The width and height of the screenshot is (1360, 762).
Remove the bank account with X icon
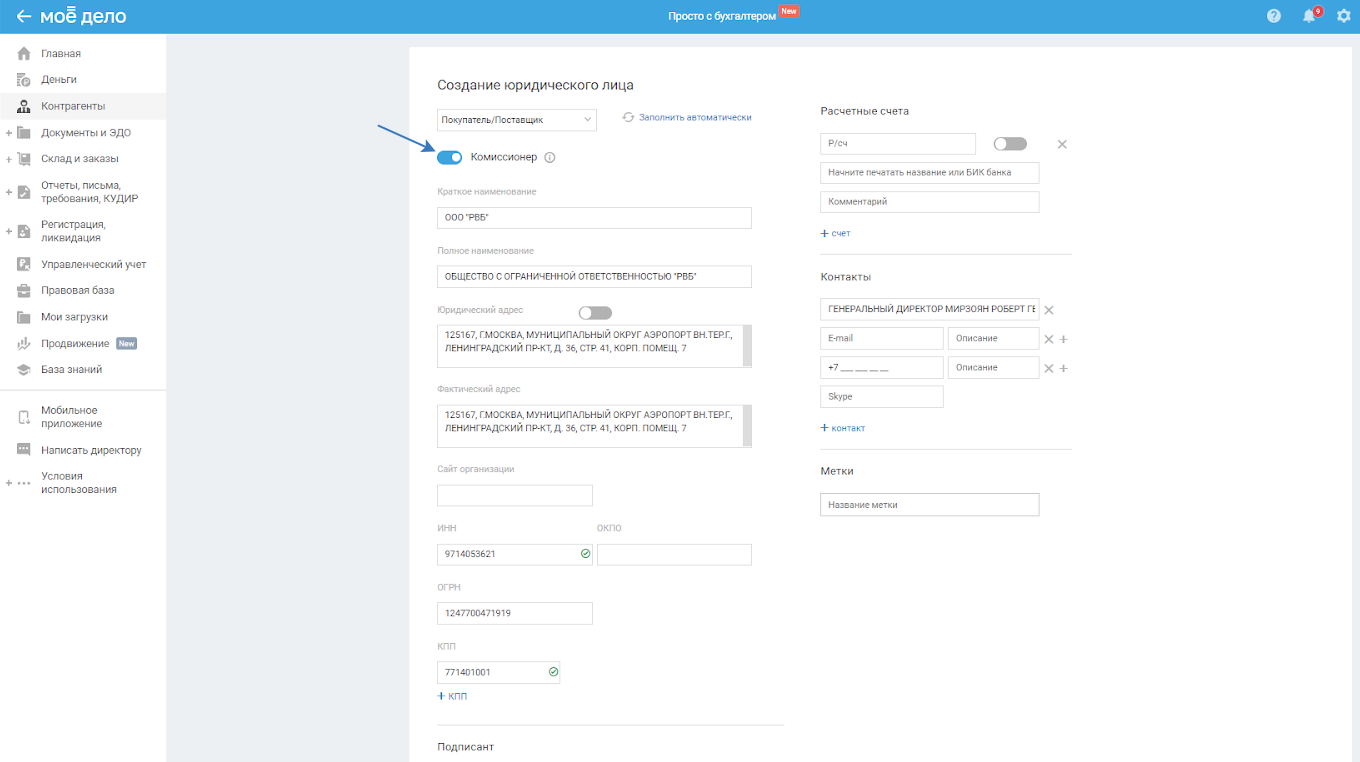(x=1062, y=144)
